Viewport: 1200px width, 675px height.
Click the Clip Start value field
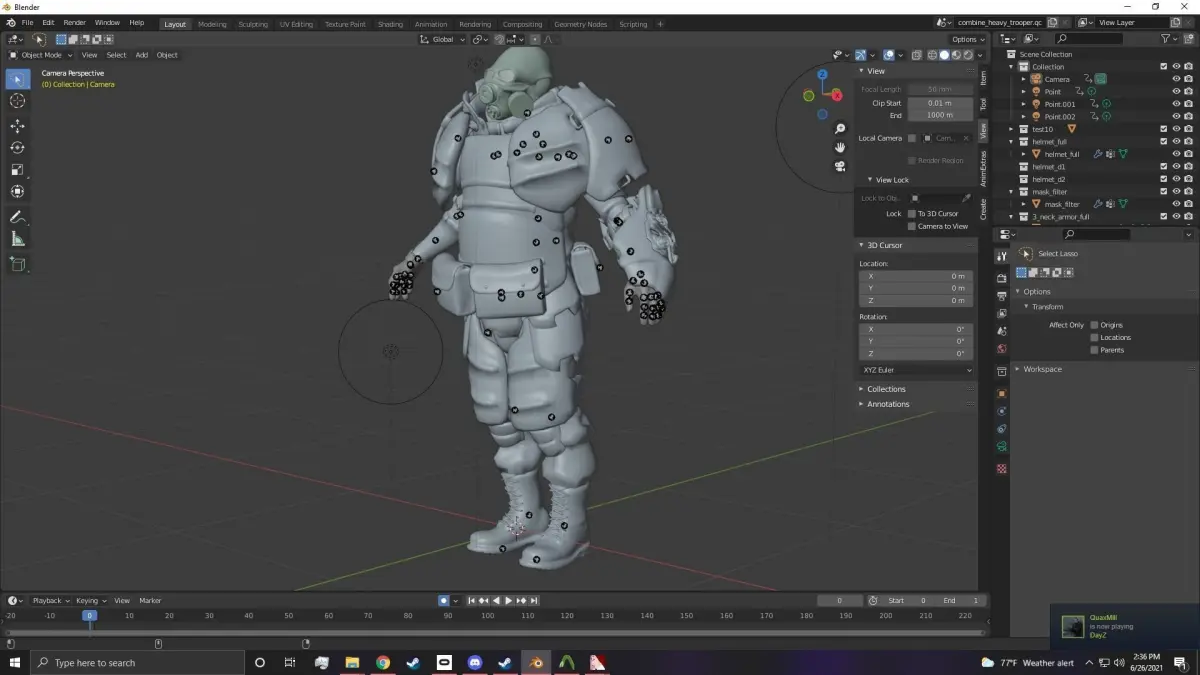coord(940,103)
